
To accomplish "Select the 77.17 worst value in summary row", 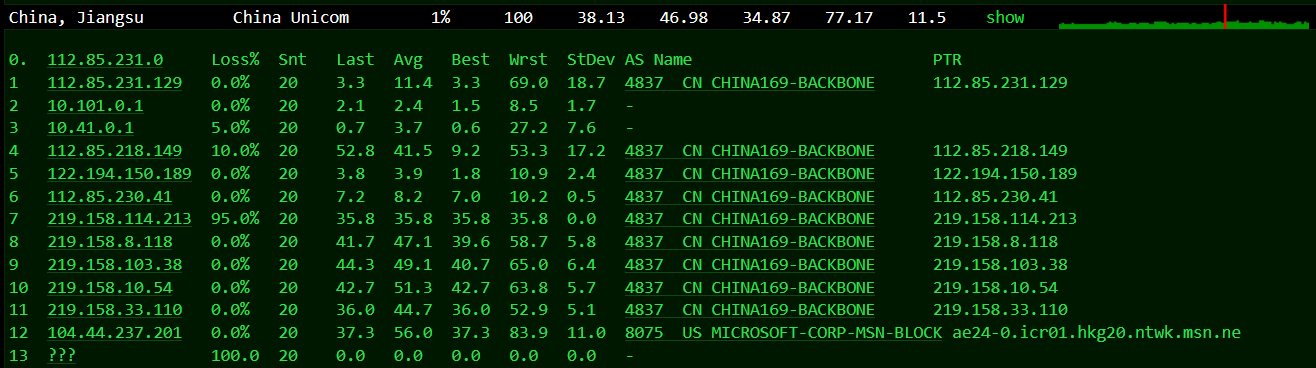I will pos(849,18).
